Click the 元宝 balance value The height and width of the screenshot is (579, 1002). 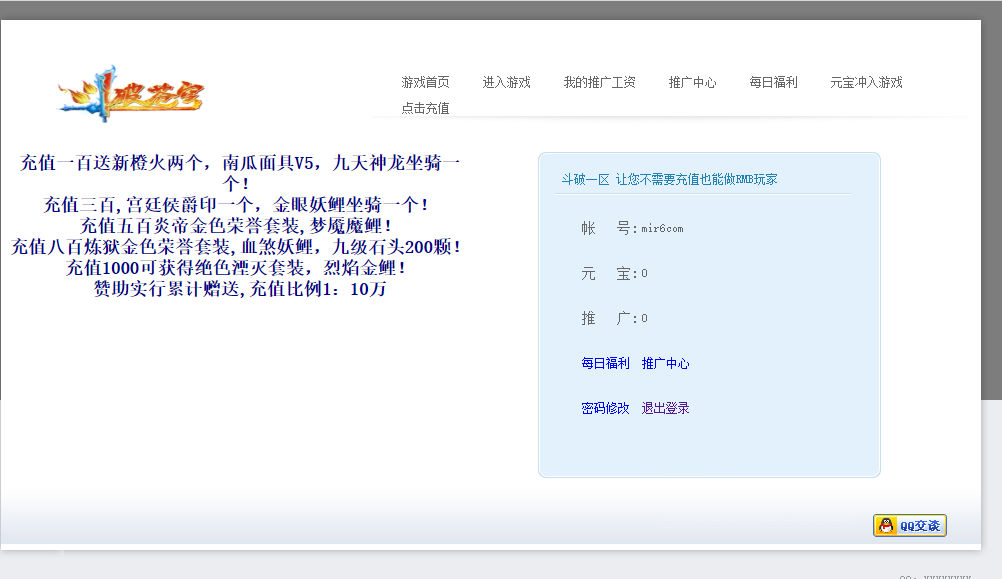pos(644,274)
